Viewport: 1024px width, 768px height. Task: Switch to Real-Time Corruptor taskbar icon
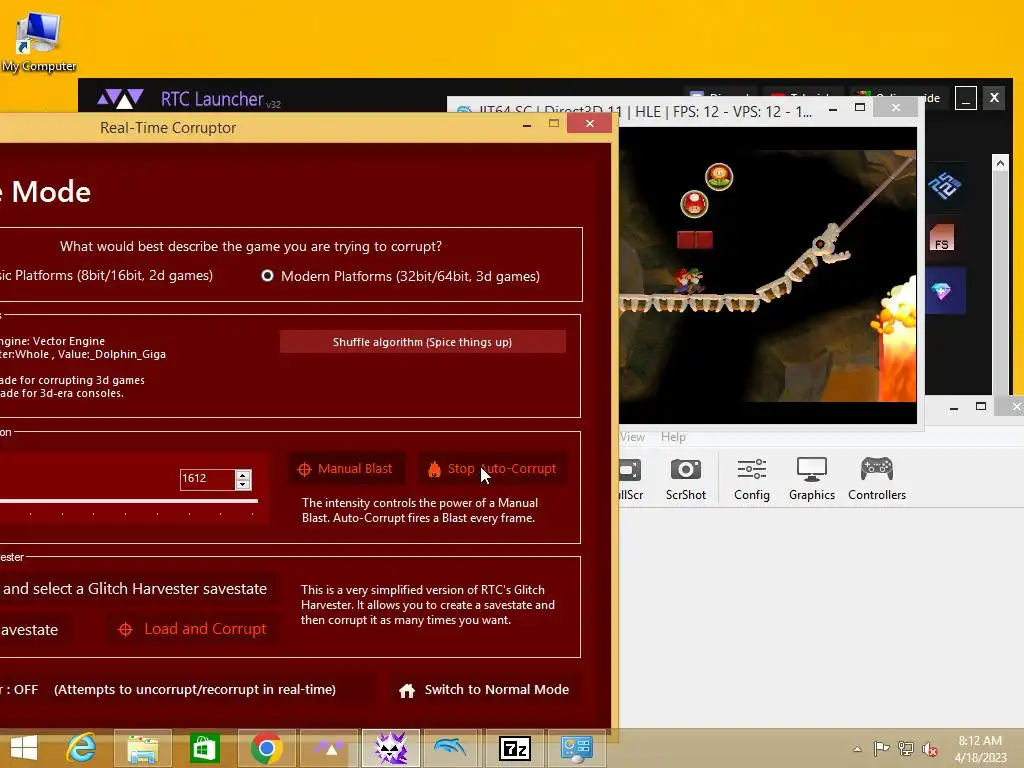[391, 748]
